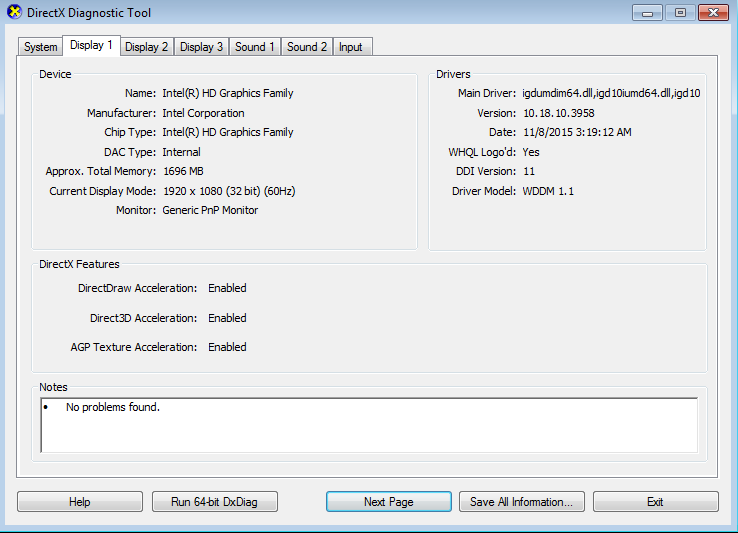Click the driver Version number 10.18.10.3958
The width and height of the screenshot is (738, 533).
coord(558,113)
